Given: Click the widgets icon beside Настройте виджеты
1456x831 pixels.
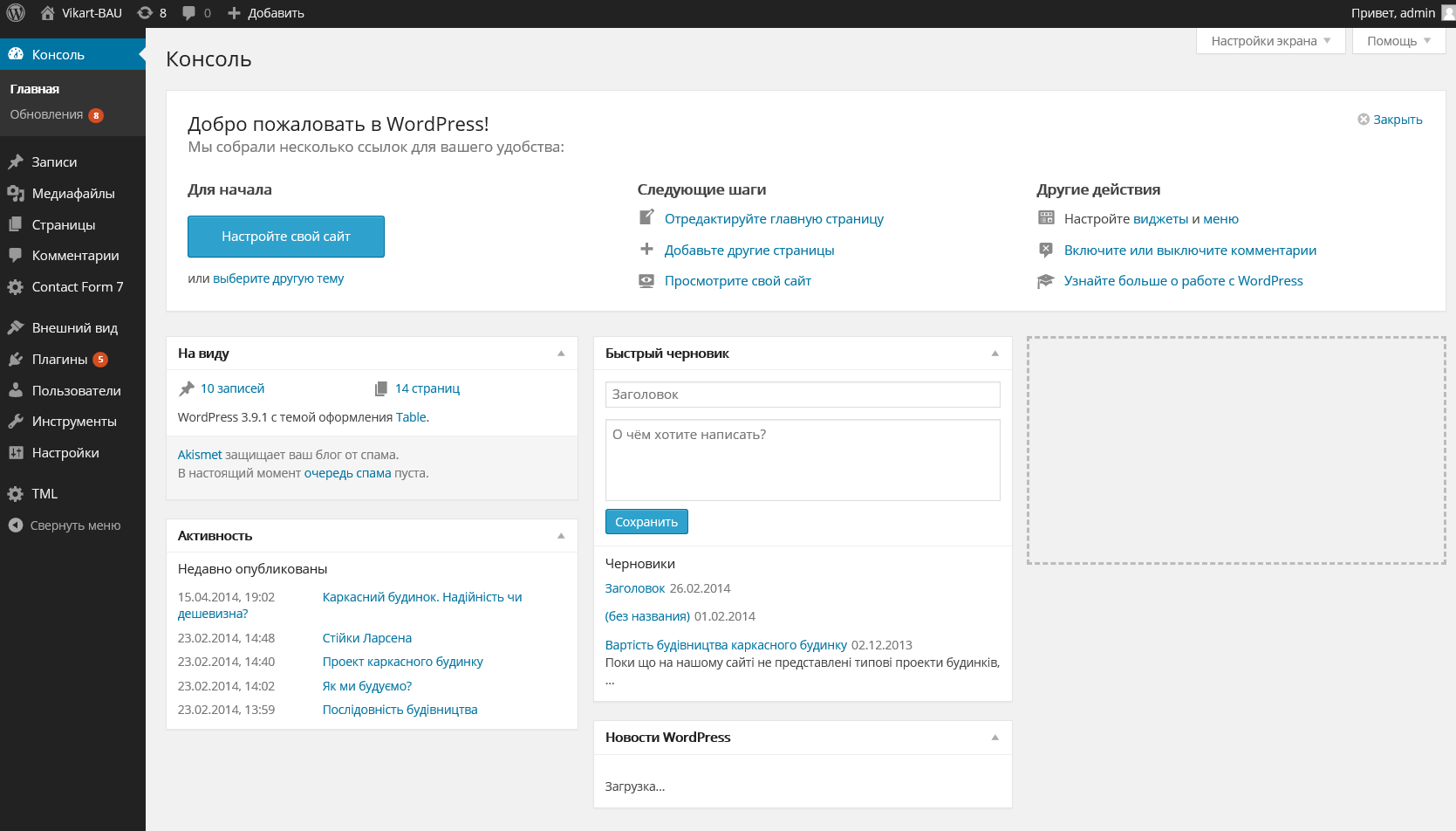Looking at the screenshot, I should coord(1046,218).
